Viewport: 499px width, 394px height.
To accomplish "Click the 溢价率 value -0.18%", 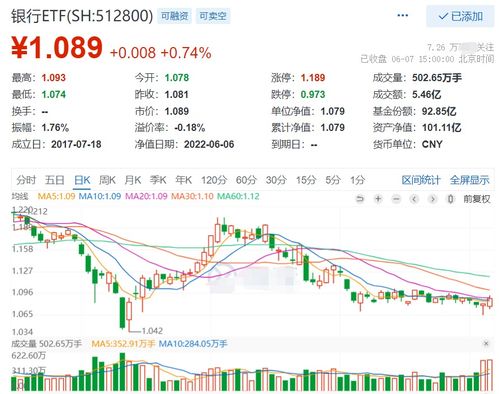I will (190, 127).
